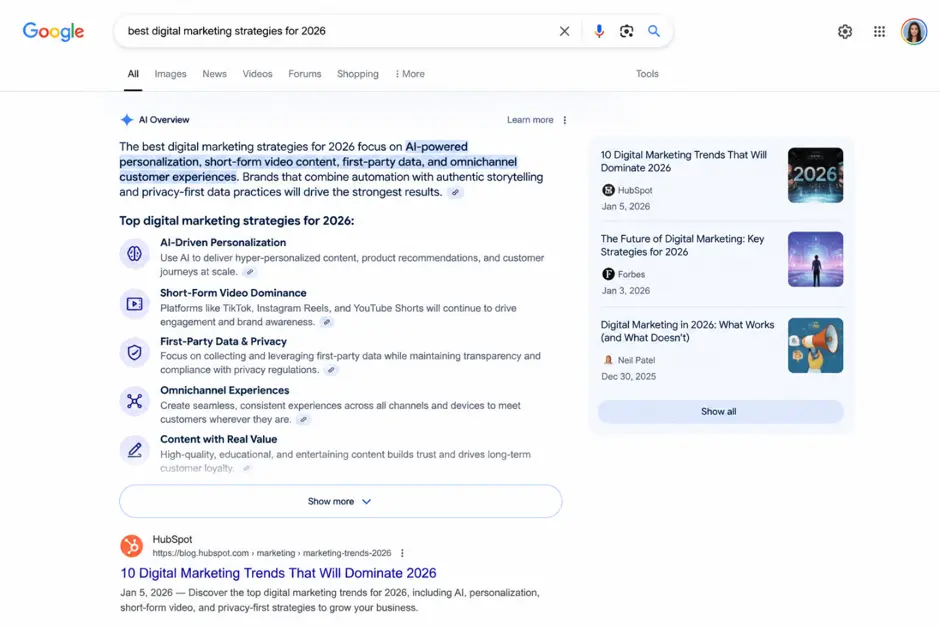Open the 'Digital Marketing in 2026: What Works' card

click(x=687, y=331)
